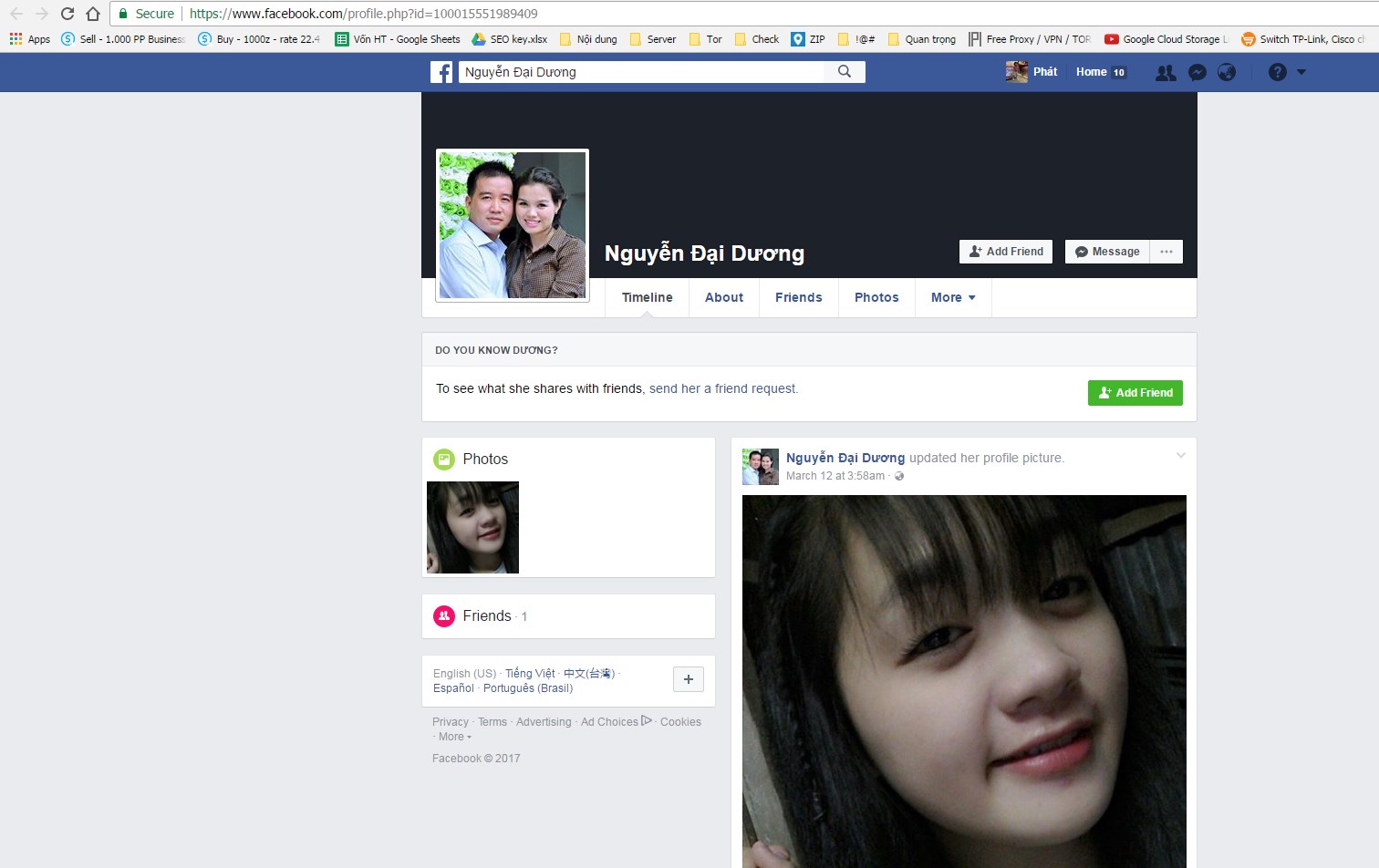Click the 'send her a friend request' link

click(x=723, y=388)
